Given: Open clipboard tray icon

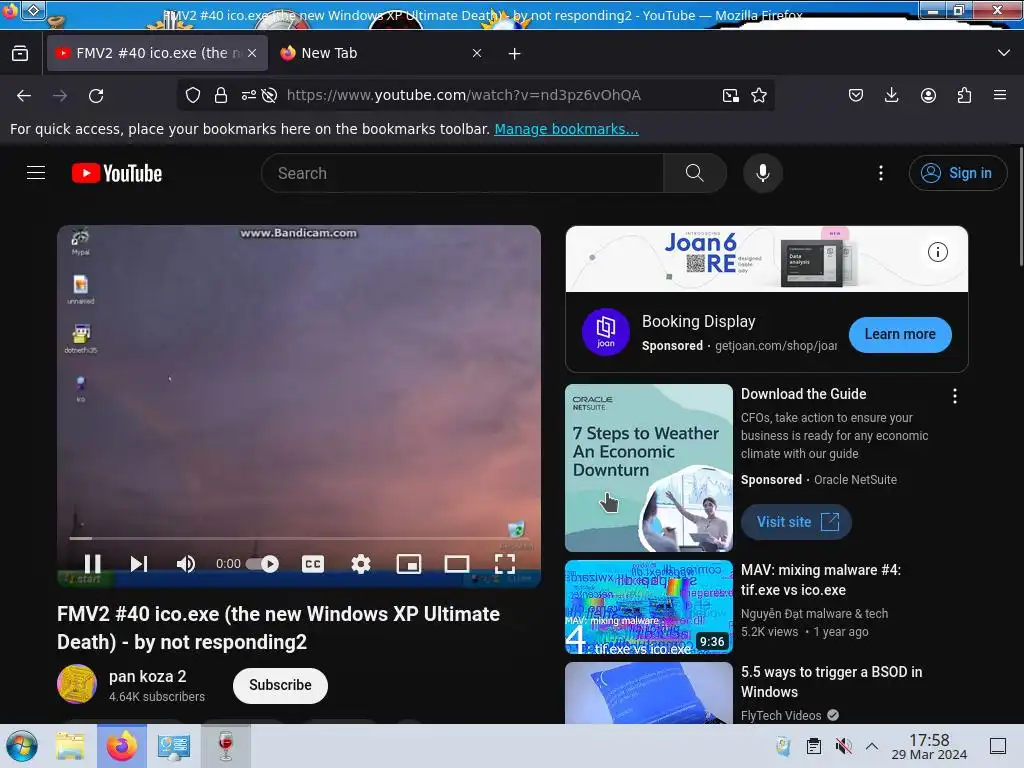Looking at the screenshot, I should tap(814, 746).
